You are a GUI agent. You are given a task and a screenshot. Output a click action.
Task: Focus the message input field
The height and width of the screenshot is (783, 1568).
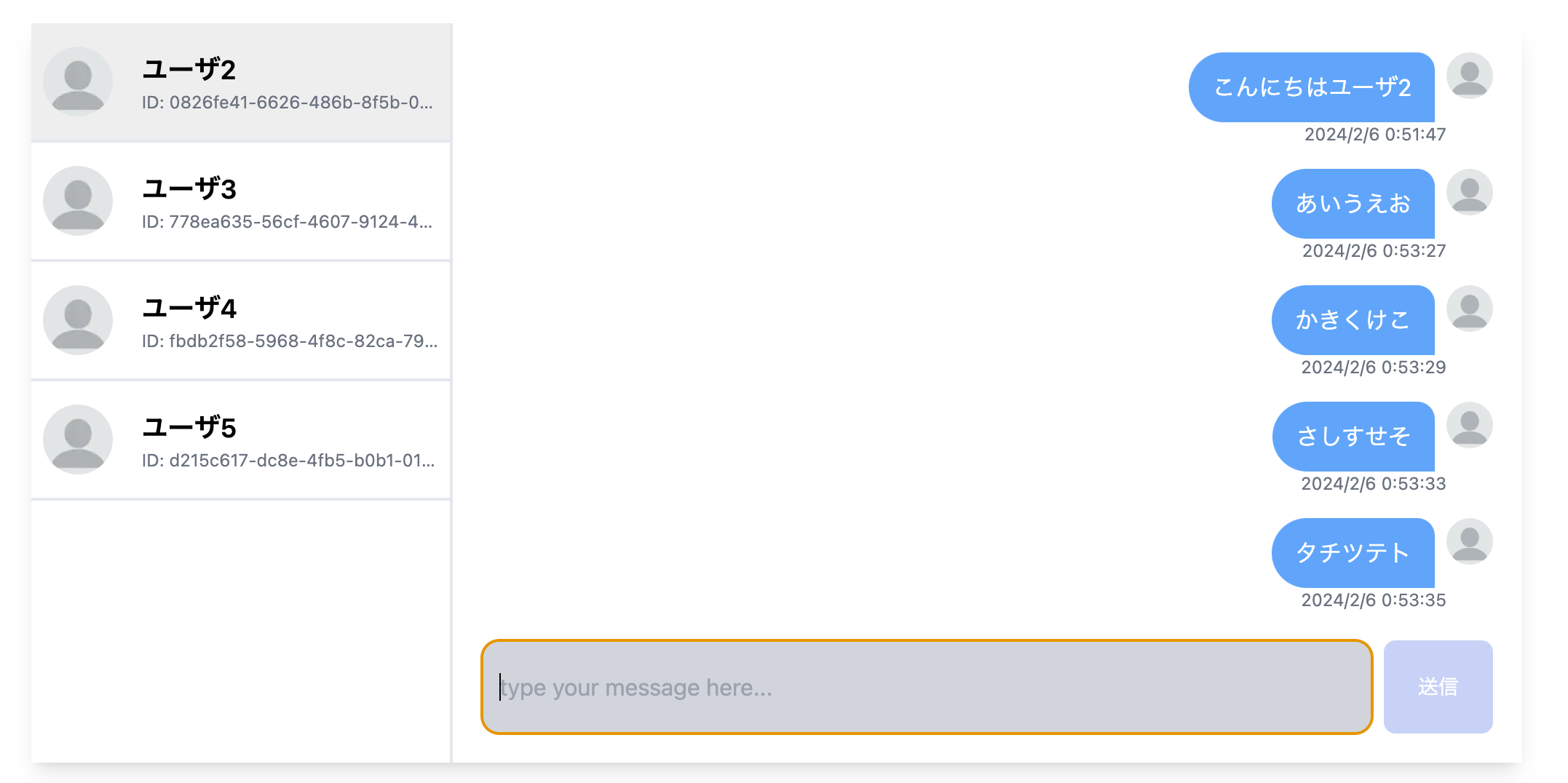coord(926,687)
